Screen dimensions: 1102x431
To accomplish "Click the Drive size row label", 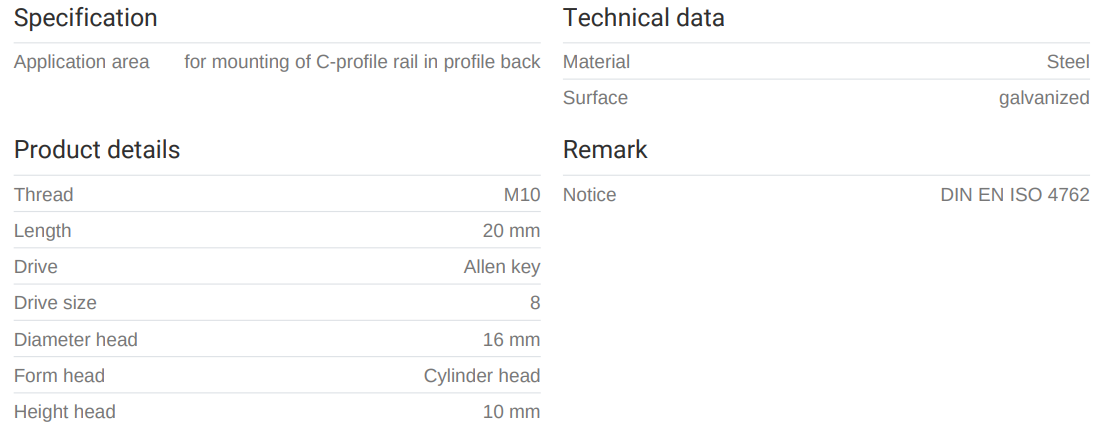I will click(55, 303).
